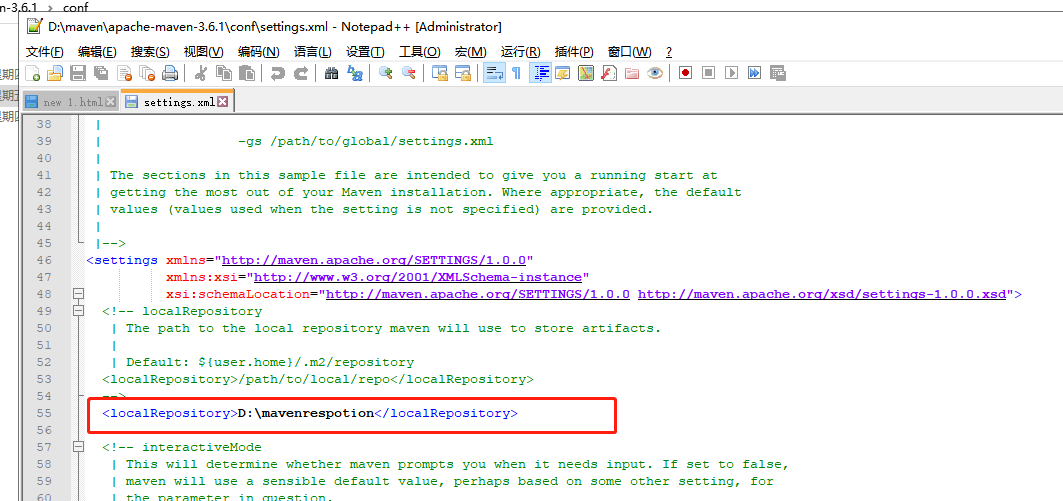Toggle show all characters pilcrow icon
Screen dimensions: 1063x501
(517, 73)
